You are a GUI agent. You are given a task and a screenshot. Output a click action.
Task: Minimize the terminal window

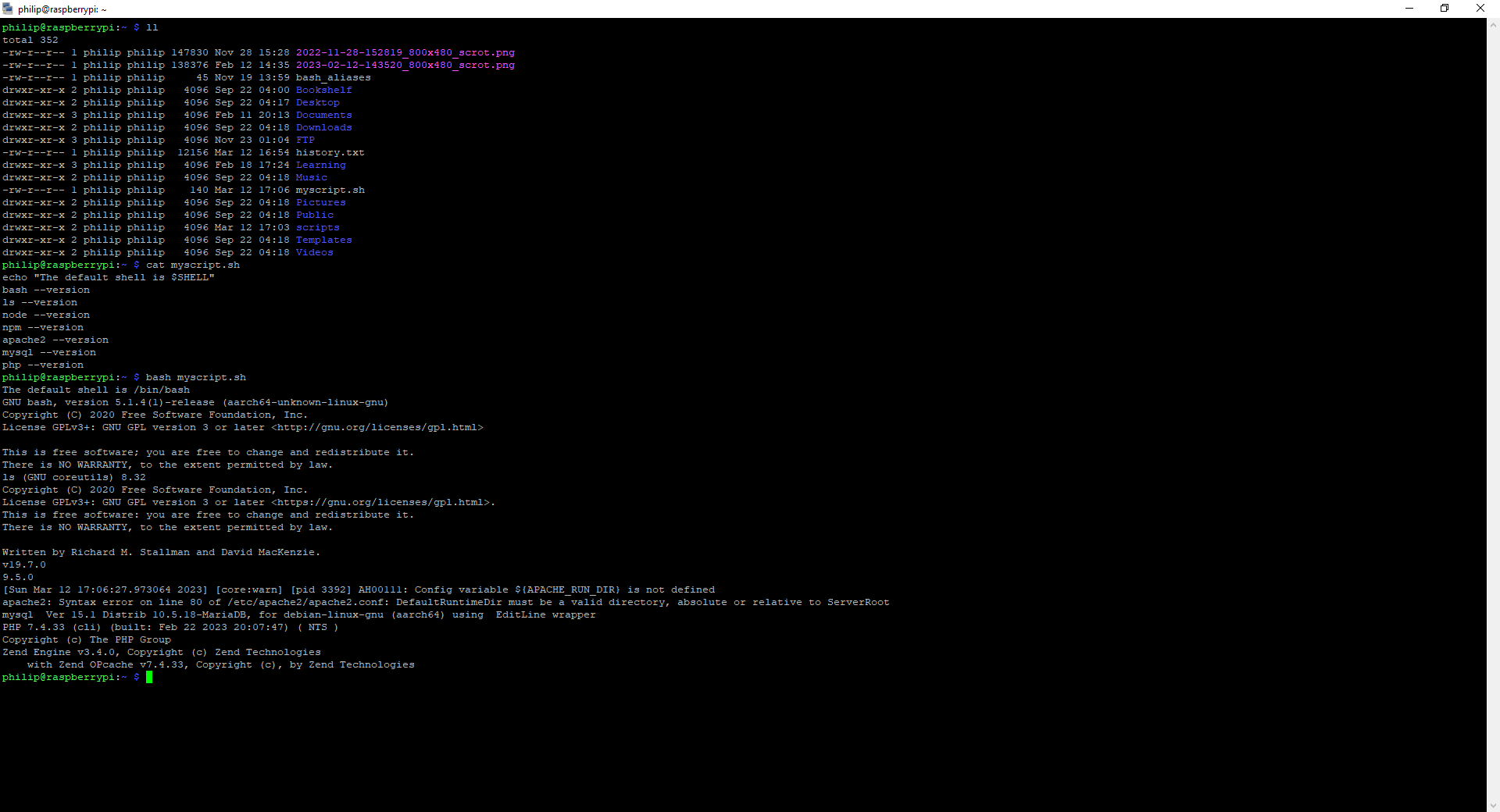click(x=1409, y=9)
